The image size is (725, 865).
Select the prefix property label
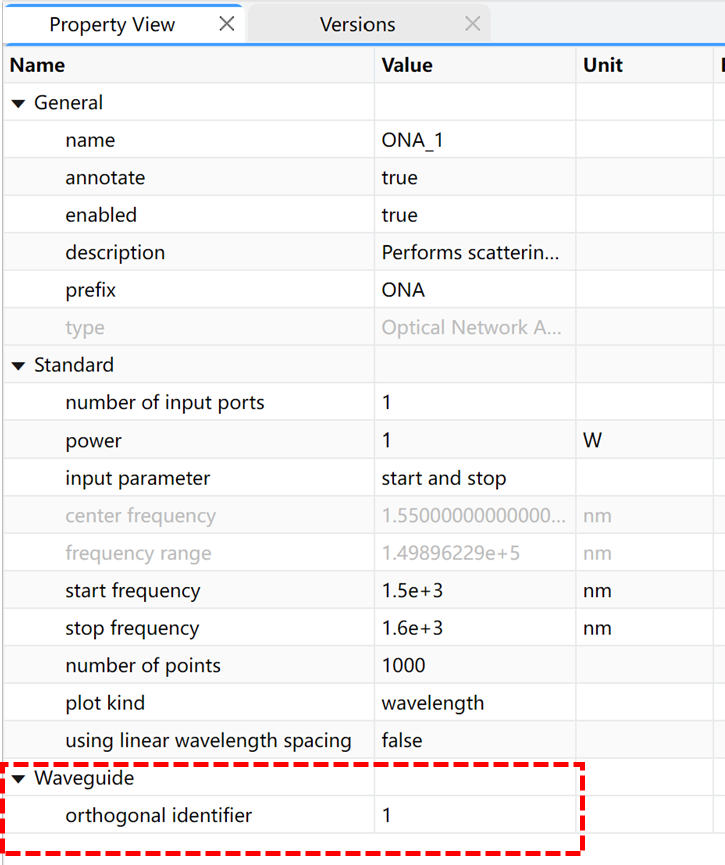tap(90, 290)
